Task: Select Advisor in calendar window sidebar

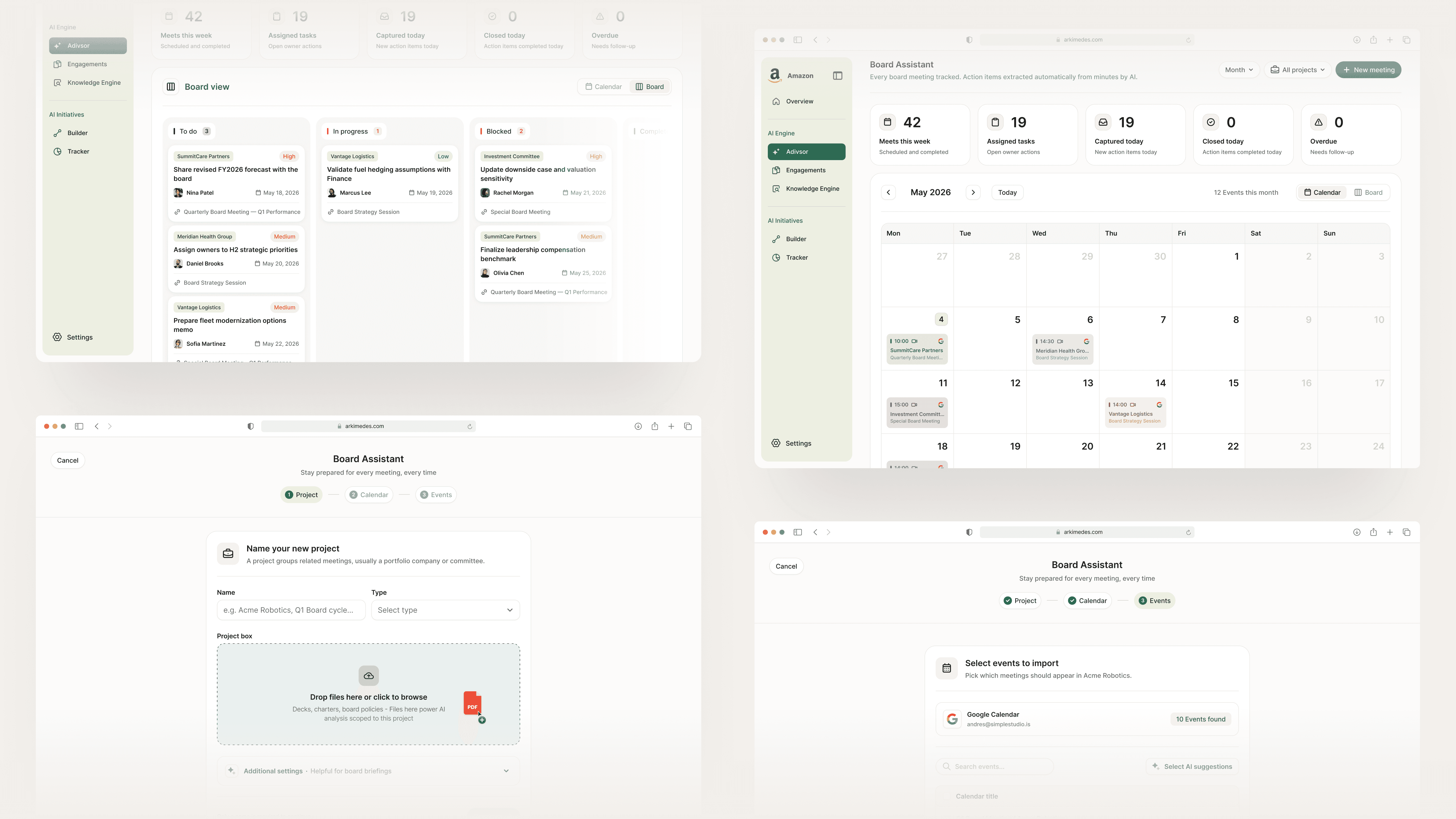Action: pyautogui.click(x=806, y=152)
